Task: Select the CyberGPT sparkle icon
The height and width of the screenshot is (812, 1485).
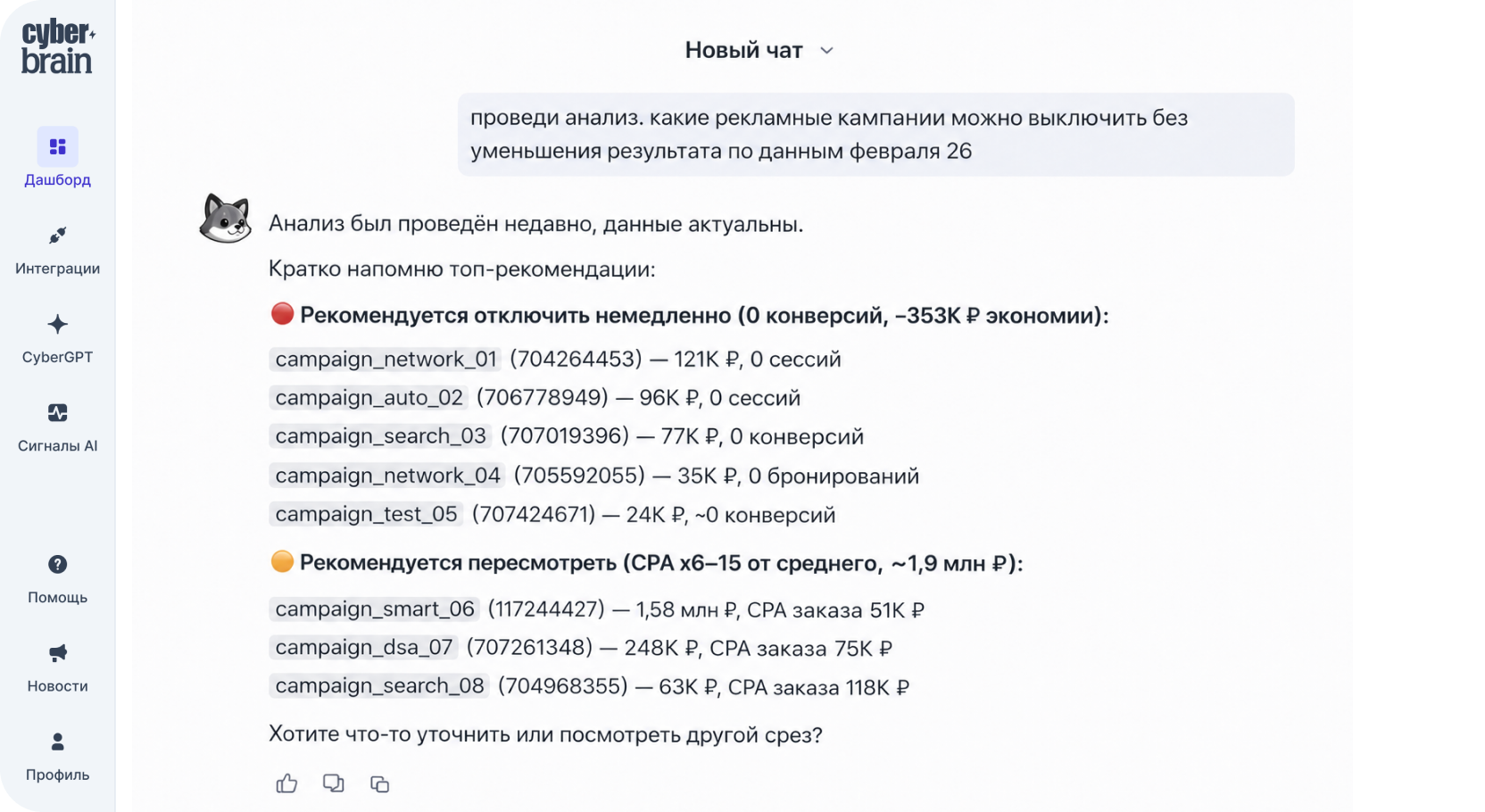Action: (57, 324)
